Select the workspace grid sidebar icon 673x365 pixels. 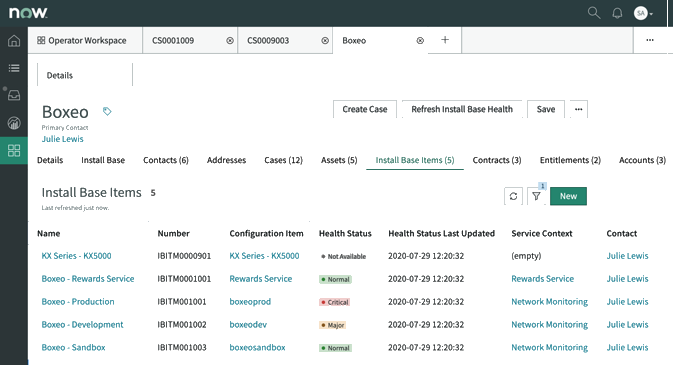pos(14,150)
